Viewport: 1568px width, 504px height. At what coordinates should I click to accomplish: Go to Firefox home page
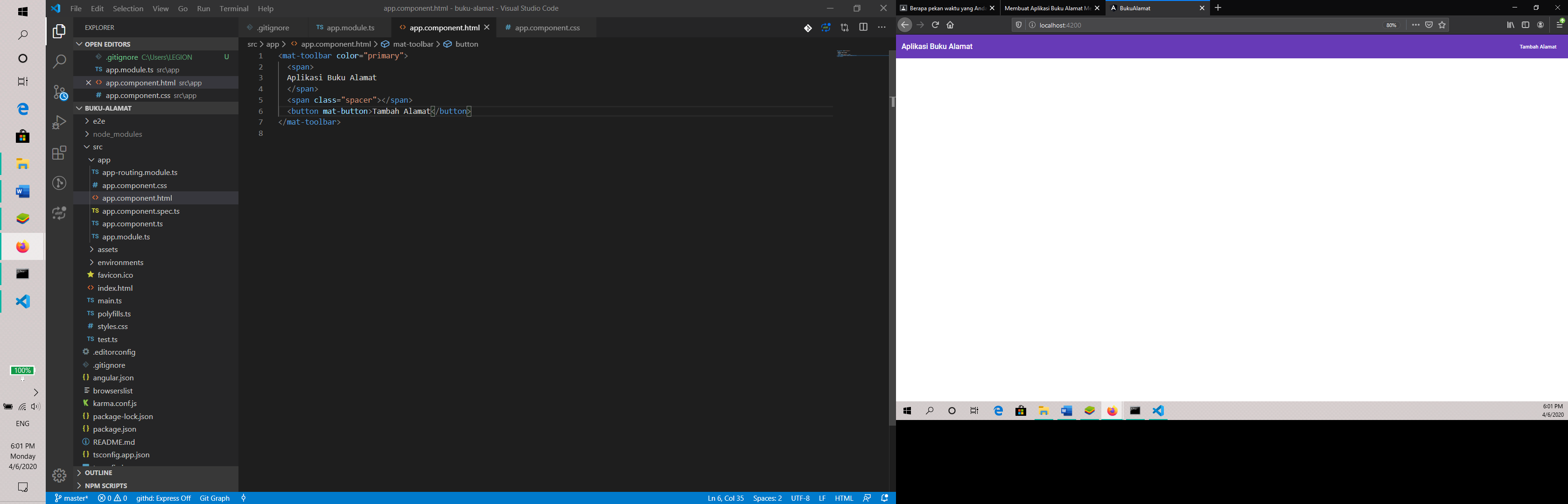point(951,25)
